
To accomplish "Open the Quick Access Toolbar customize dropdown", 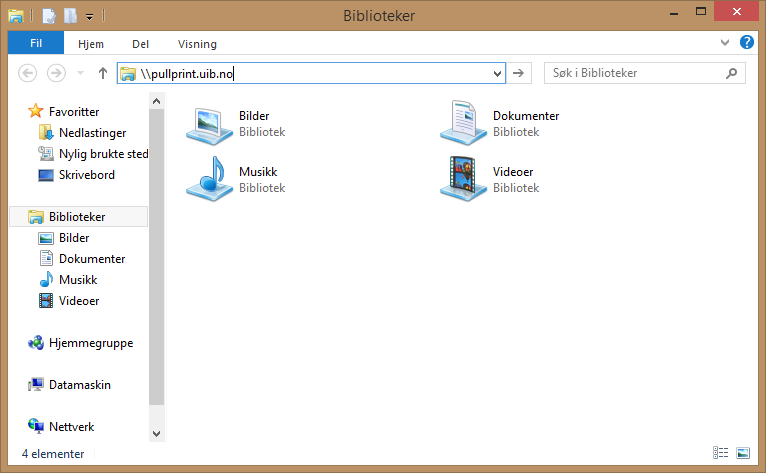I will tap(90, 16).
